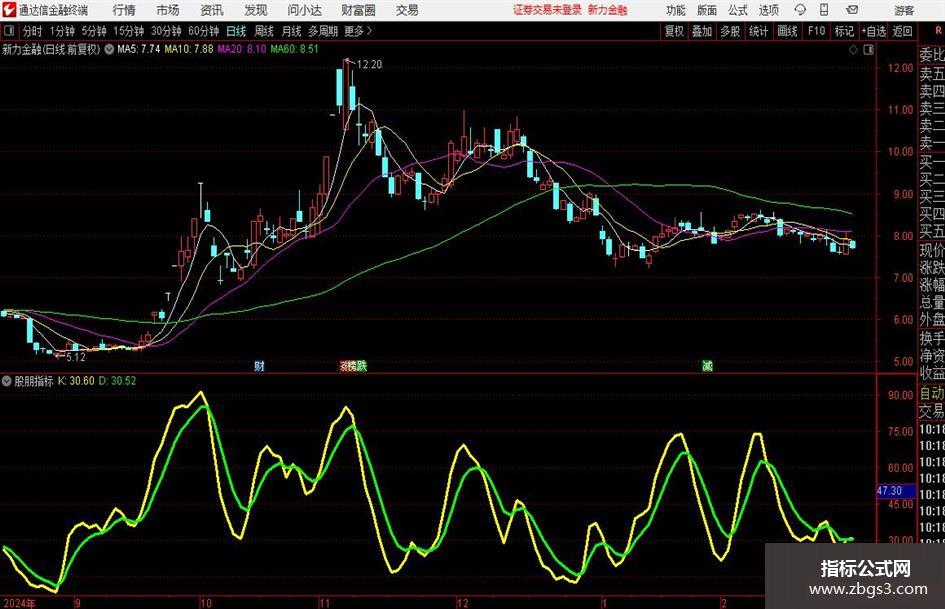This screenshot has height=609, width=945.
Task: Toggle the right panel layout icon in the chart corner
Action: coord(868,50)
